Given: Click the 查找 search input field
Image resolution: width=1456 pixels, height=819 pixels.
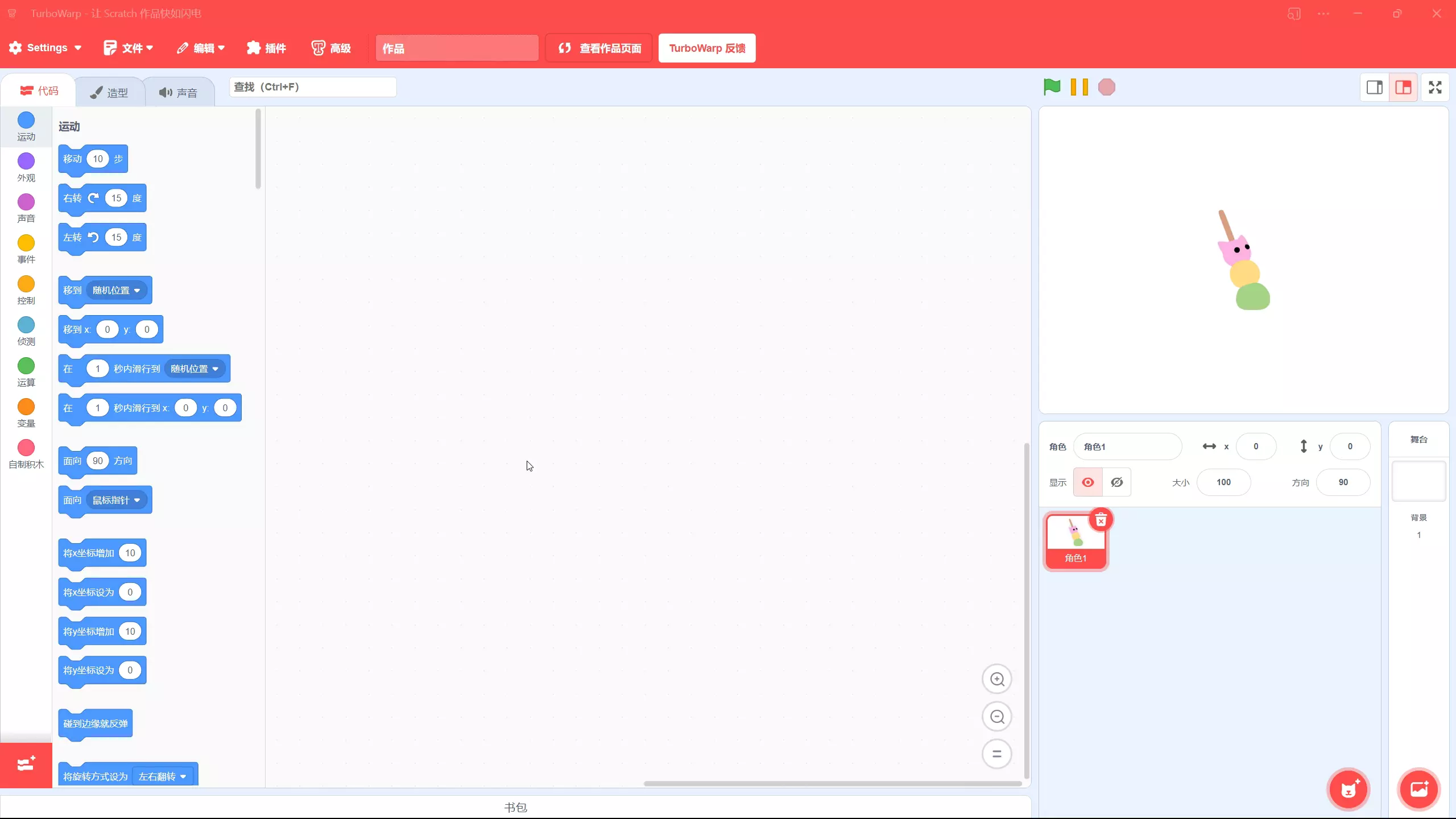Looking at the screenshot, I should pos(312,87).
